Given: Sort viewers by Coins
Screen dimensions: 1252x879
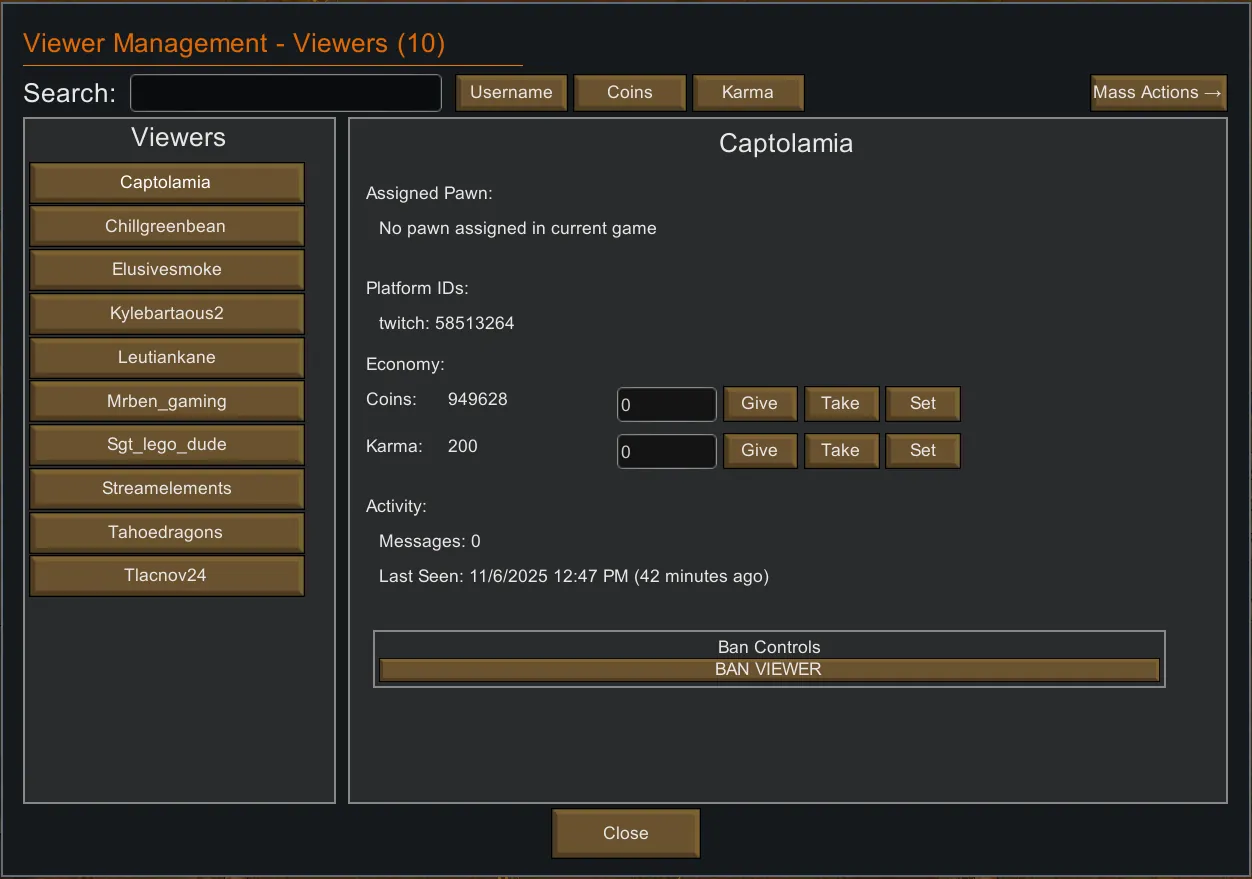Looking at the screenshot, I should tap(629, 93).
